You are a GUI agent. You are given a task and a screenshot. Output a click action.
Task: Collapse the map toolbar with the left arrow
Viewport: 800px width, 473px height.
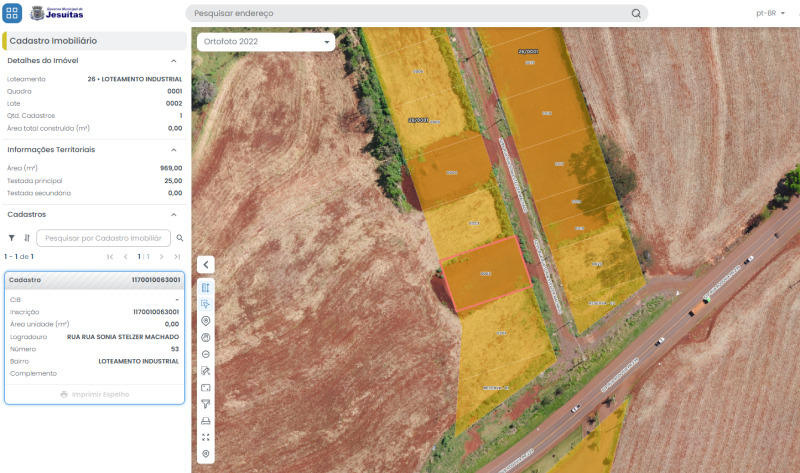tap(206, 264)
